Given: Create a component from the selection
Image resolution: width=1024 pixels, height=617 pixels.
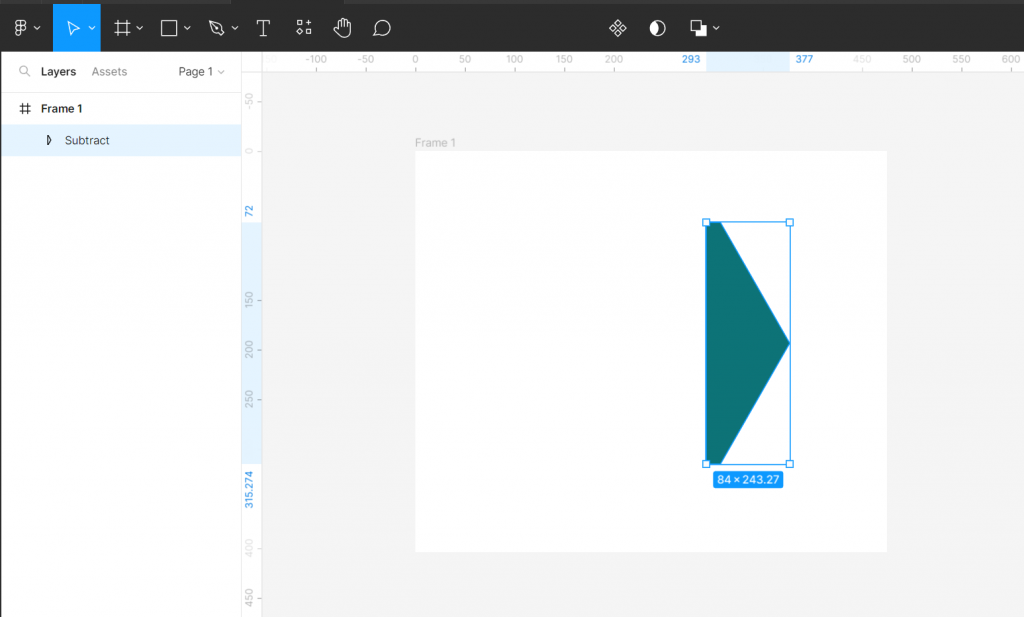Looking at the screenshot, I should [617, 27].
